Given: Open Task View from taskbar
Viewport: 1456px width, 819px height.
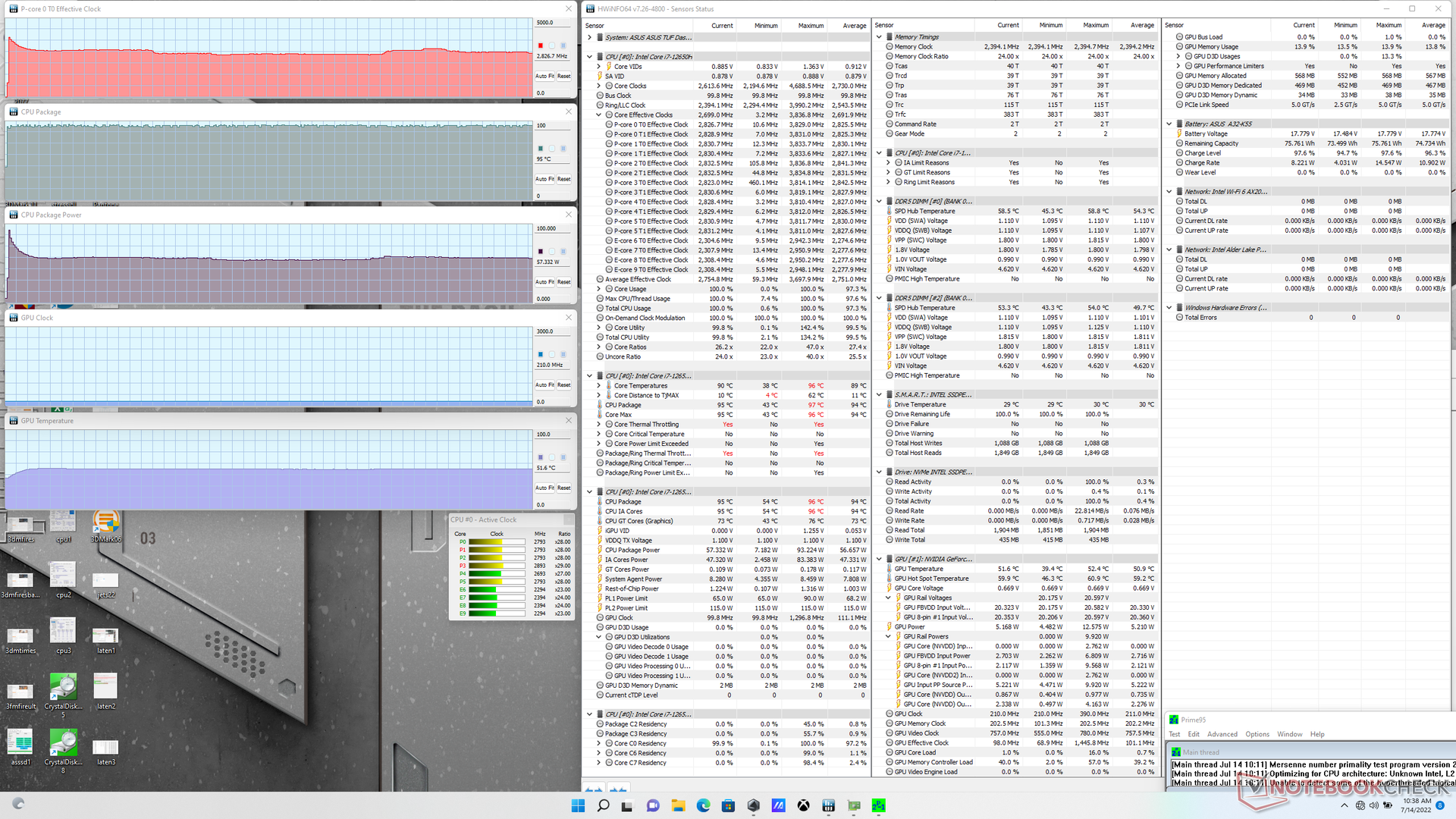Looking at the screenshot, I should tap(628, 805).
